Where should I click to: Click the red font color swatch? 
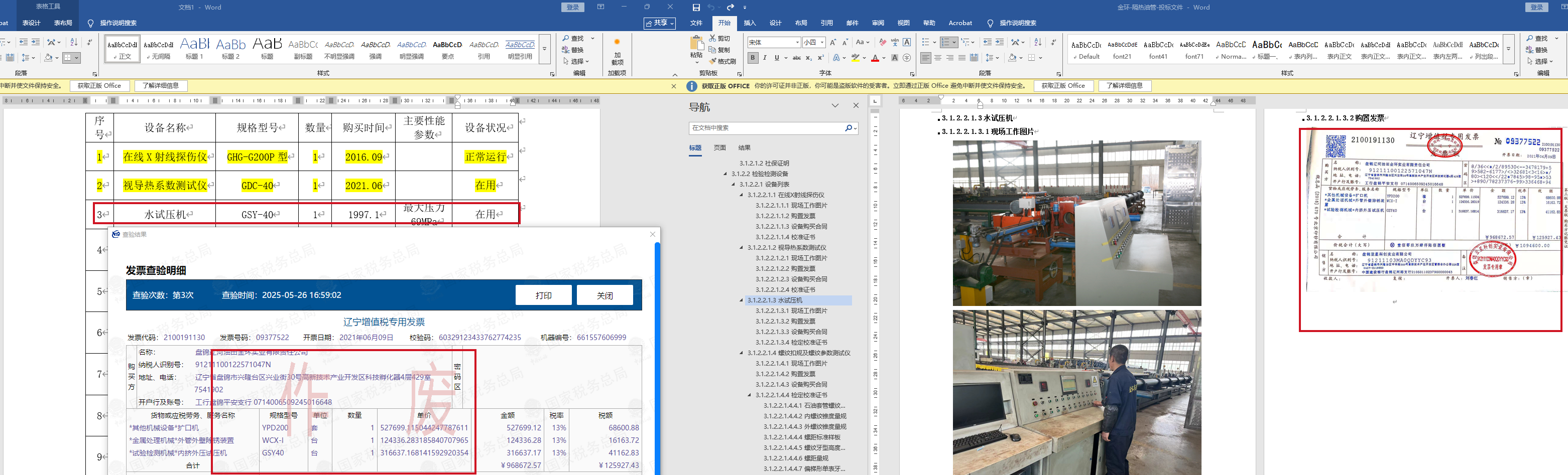tap(875, 58)
